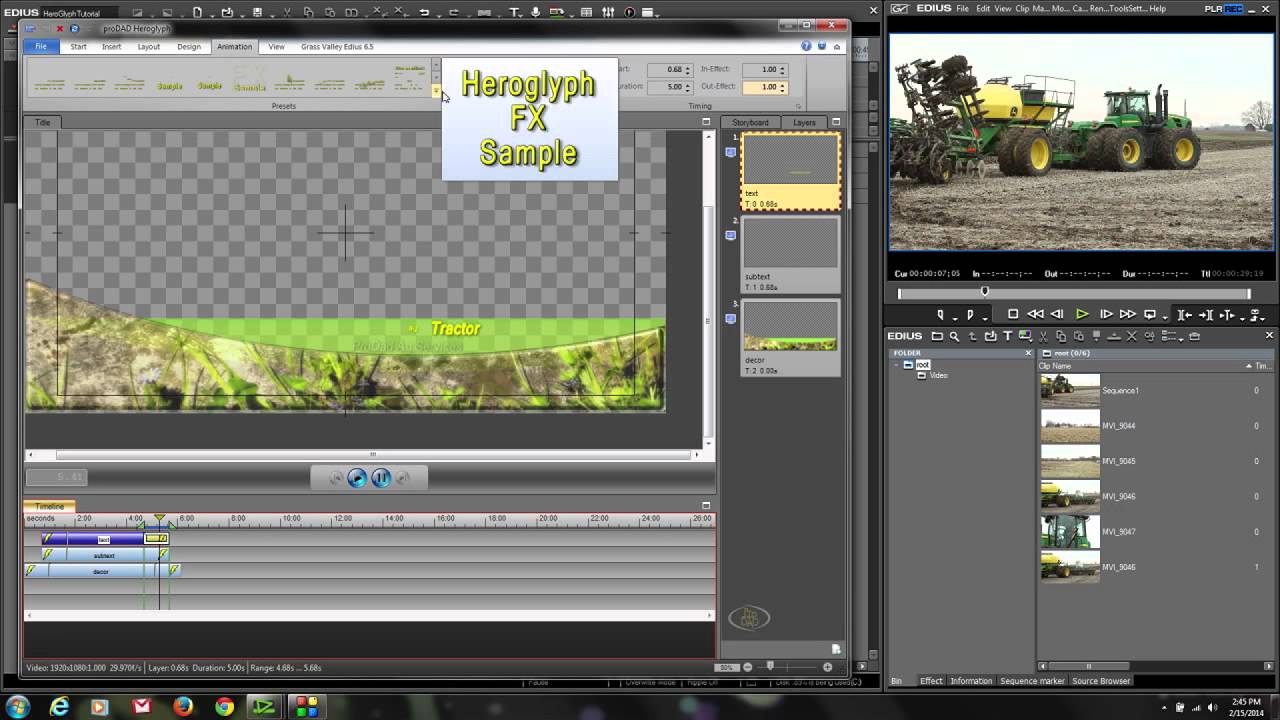
Task: Click the Set In point icon in the player
Action: [940, 314]
